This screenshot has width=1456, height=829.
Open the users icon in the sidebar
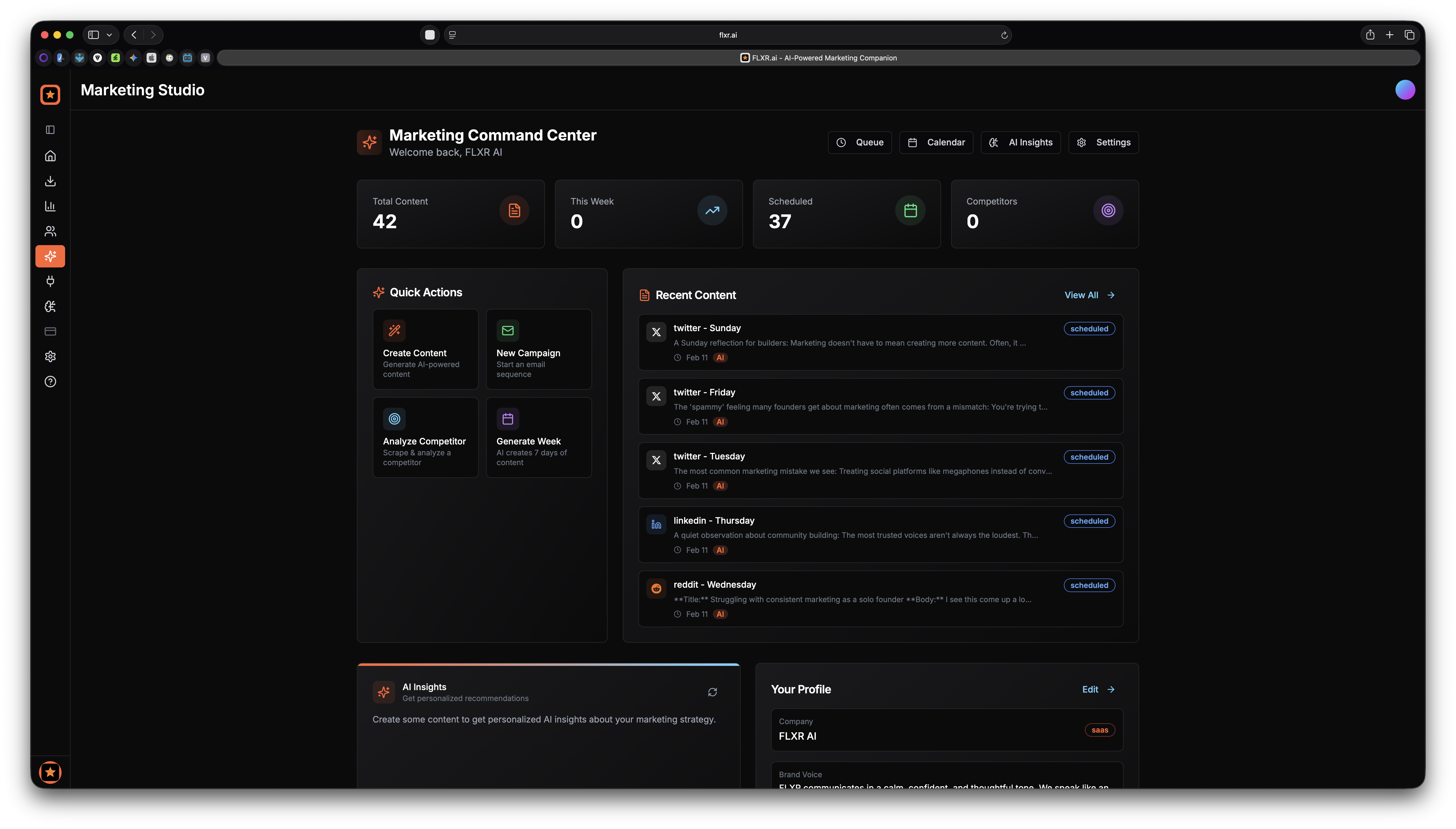[50, 231]
